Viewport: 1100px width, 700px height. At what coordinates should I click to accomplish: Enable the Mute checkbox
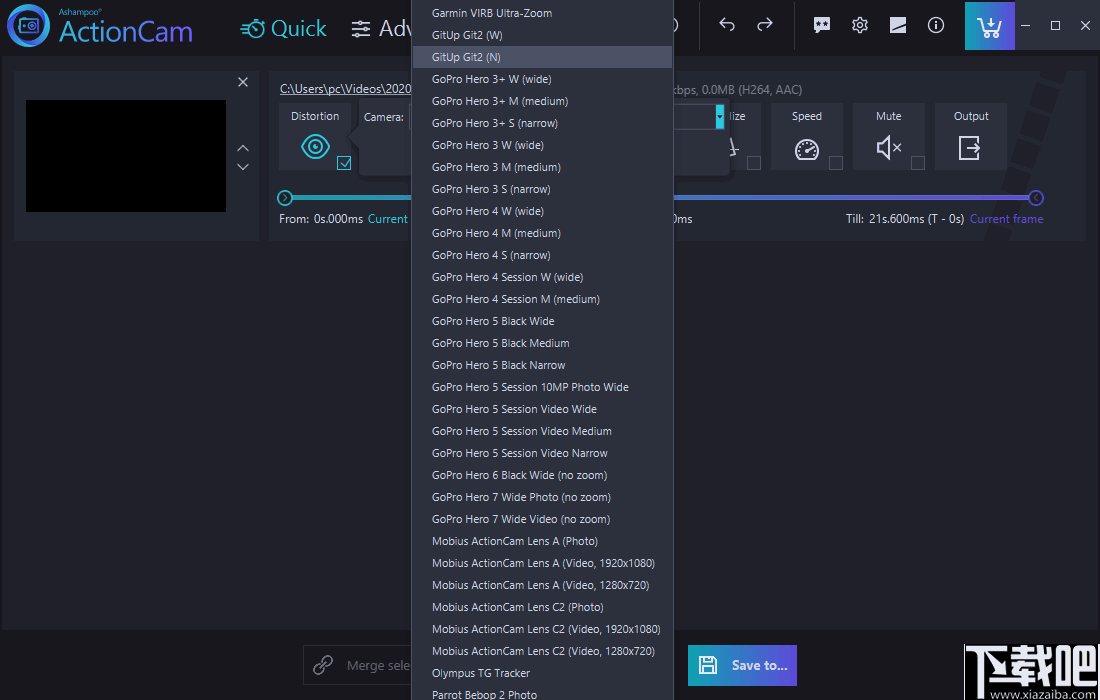click(x=918, y=163)
